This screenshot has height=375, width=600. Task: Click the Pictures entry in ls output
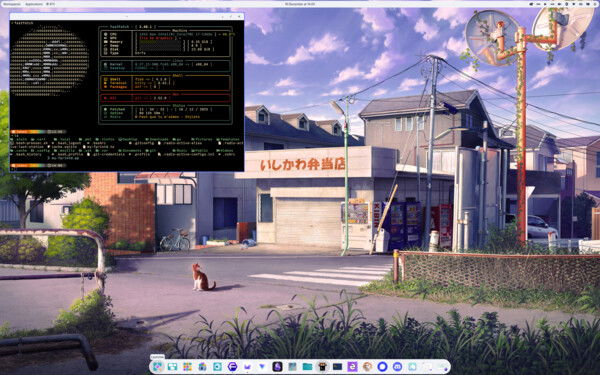point(203,139)
